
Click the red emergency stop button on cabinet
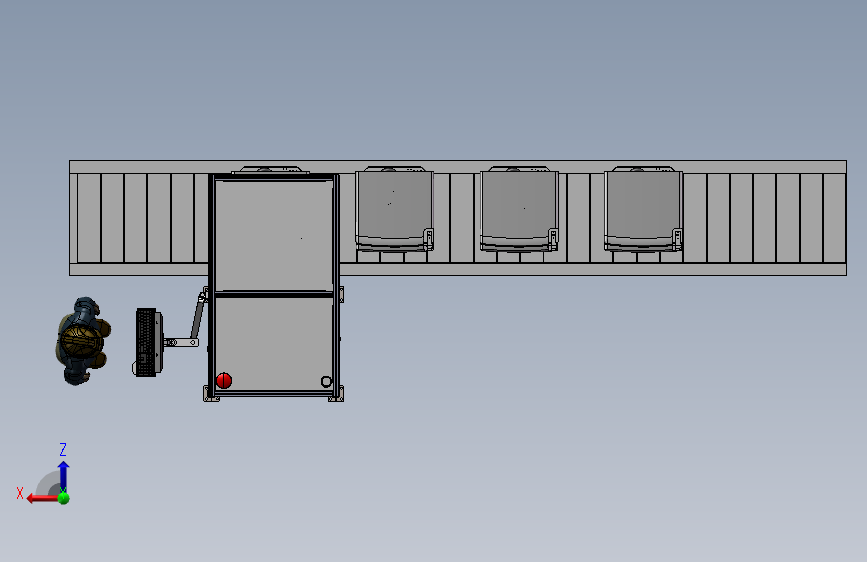[224, 381]
